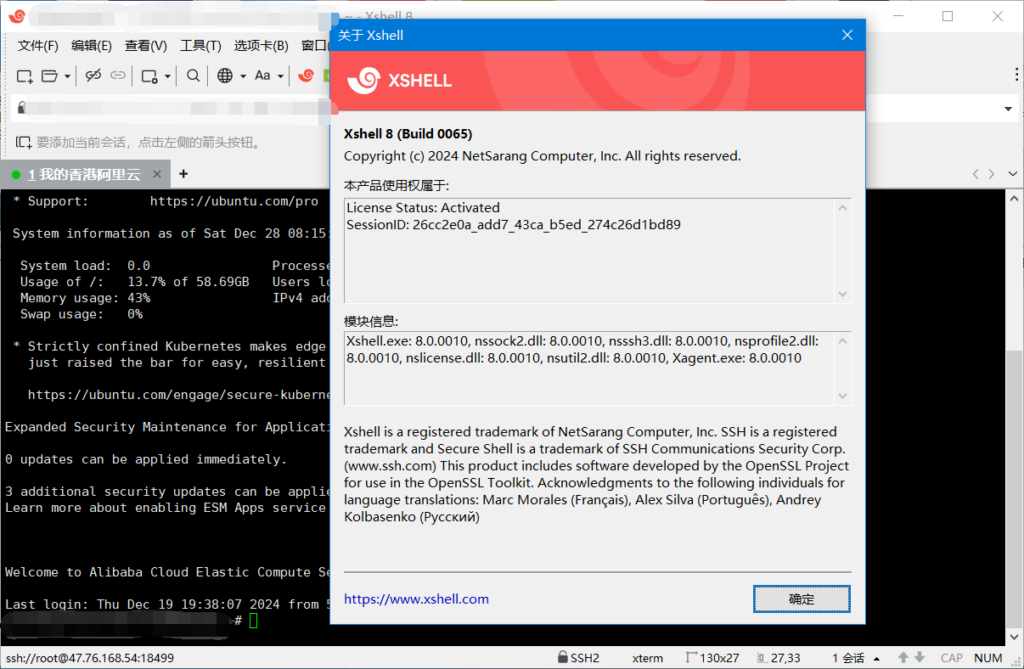Screen dimensions: 1024x669
Task: Expand the Aa font dropdown arrow
Action: (280, 76)
